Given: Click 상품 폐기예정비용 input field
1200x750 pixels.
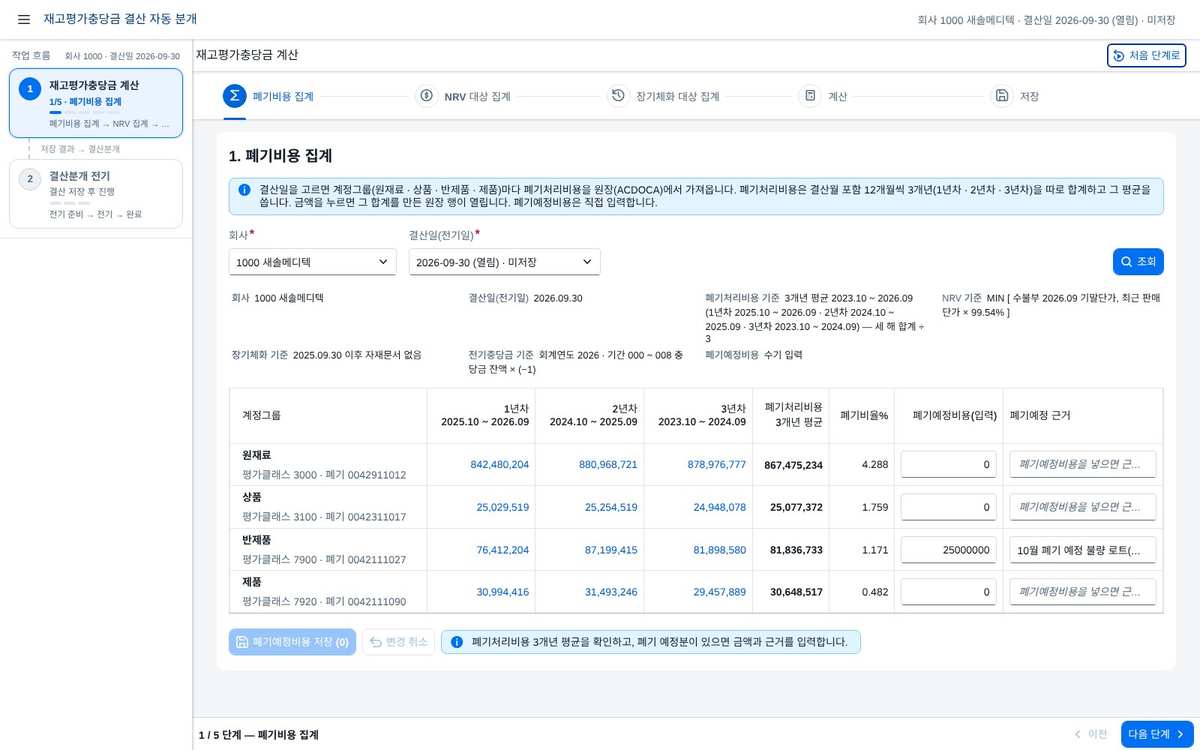Looking at the screenshot, I should tap(948, 507).
